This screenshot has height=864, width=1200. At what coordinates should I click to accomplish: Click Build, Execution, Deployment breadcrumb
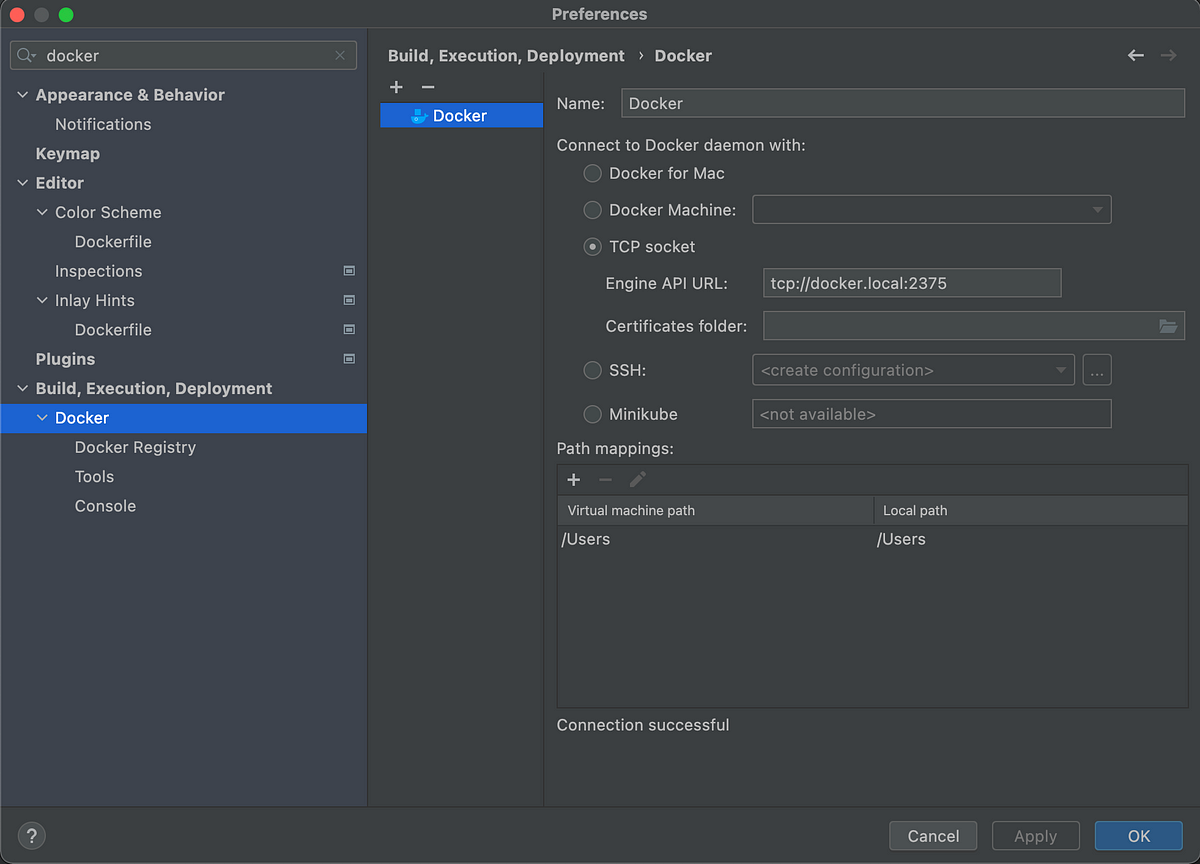coord(506,56)
